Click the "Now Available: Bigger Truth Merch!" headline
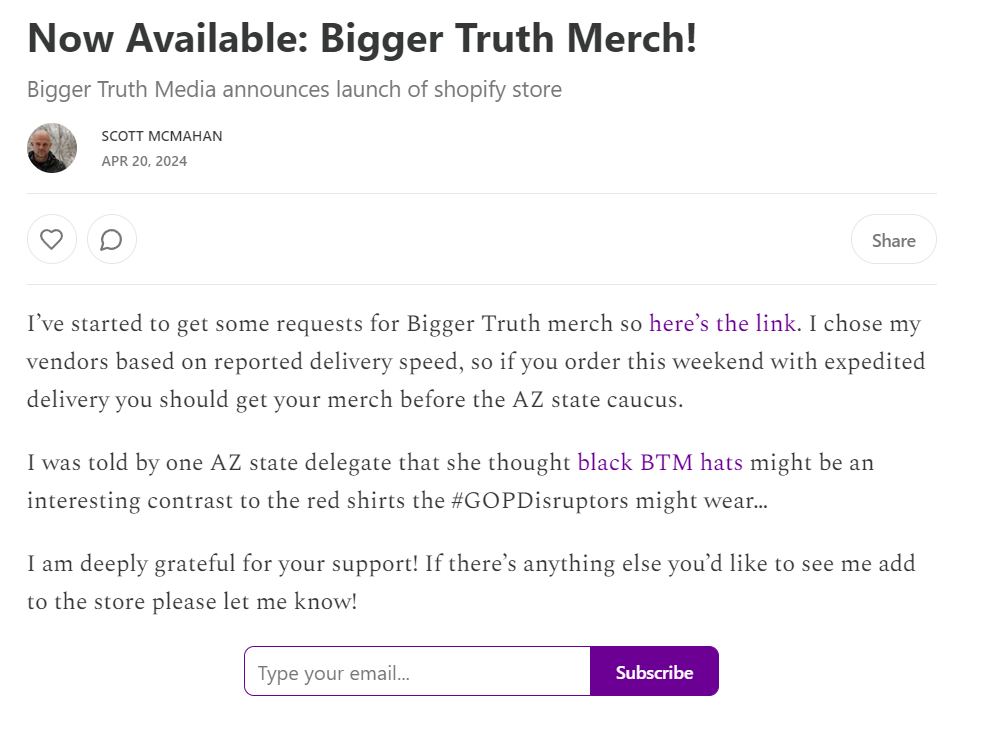 coord(362,39)
